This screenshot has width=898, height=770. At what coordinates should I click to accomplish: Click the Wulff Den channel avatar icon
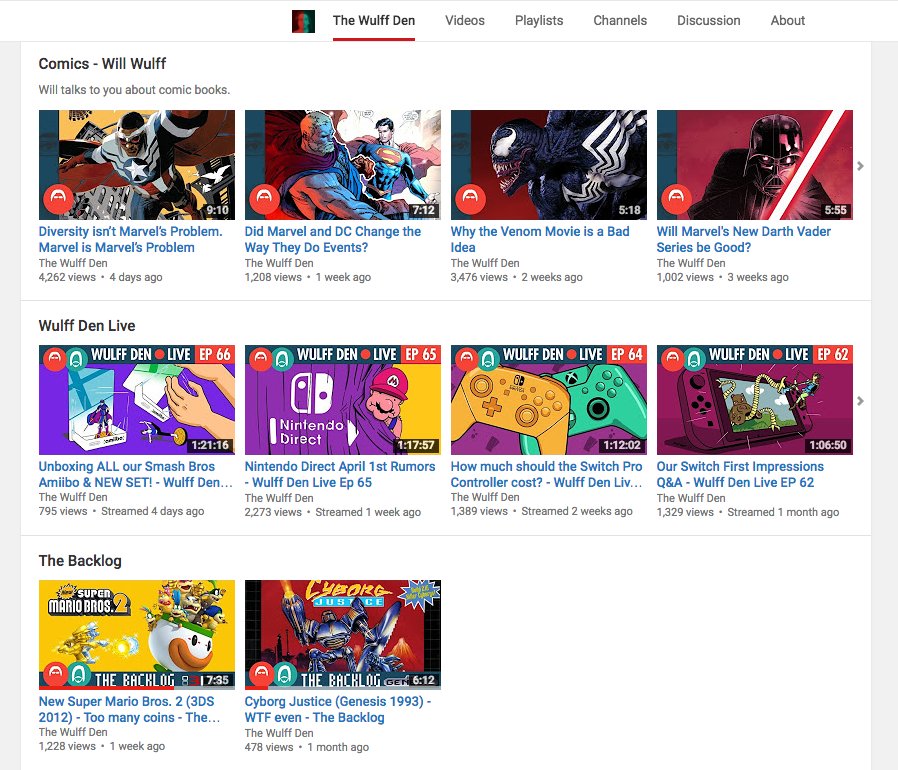click(x=303, y=21)
